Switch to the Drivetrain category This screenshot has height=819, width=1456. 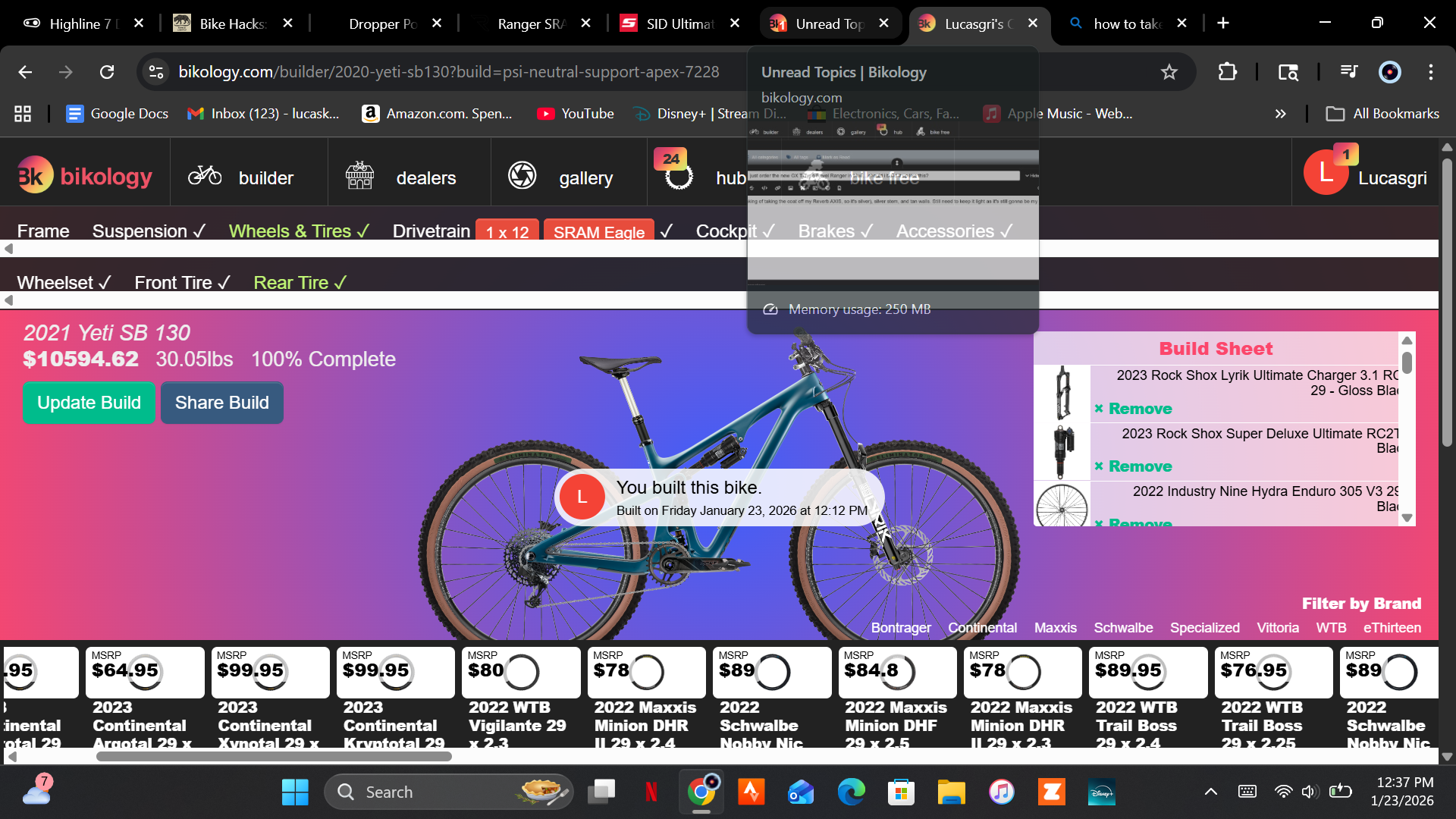(431, 231)
